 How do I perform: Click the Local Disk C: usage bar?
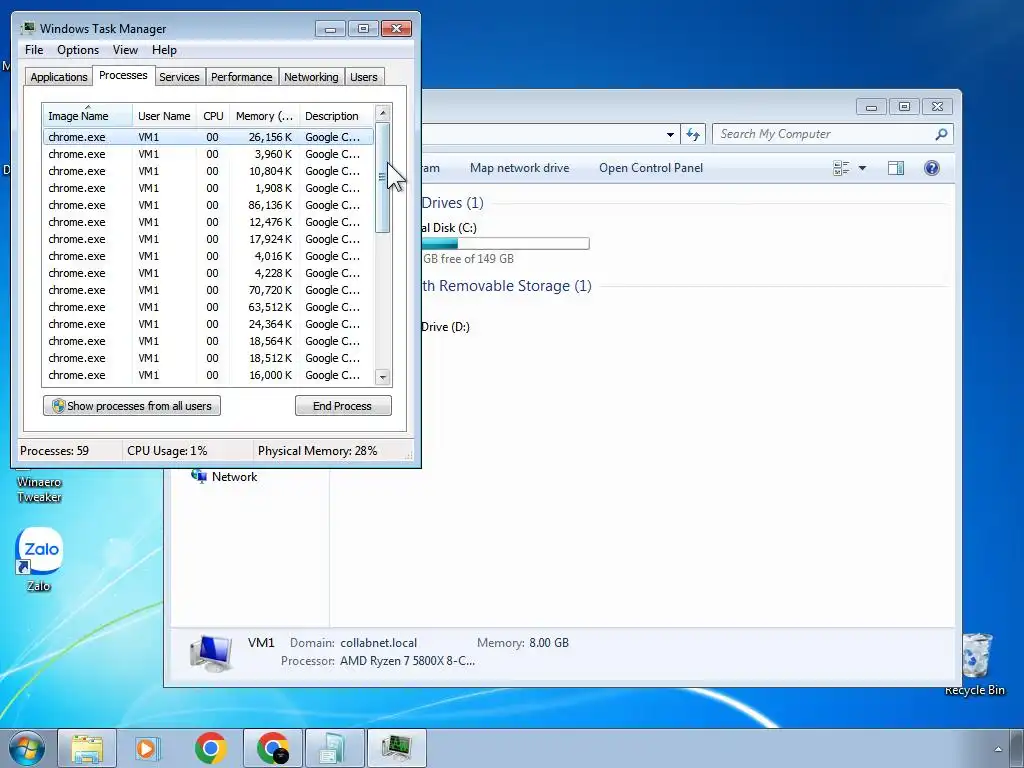(505, 244)
